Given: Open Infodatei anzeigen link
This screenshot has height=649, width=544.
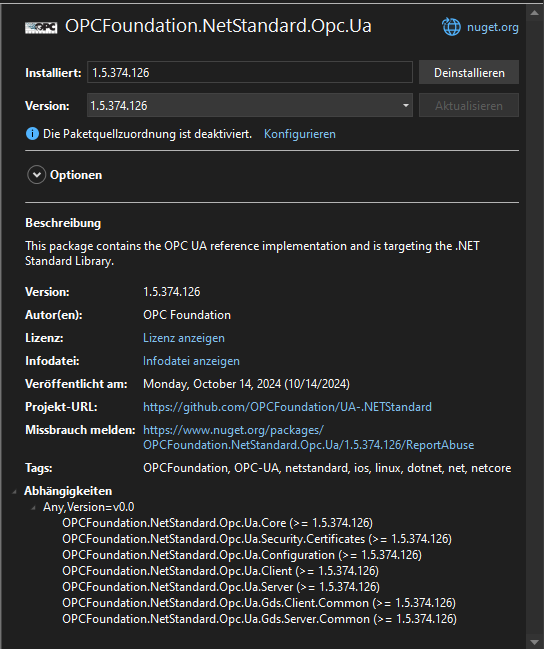Looking at the screenshot, I should 191,361.
